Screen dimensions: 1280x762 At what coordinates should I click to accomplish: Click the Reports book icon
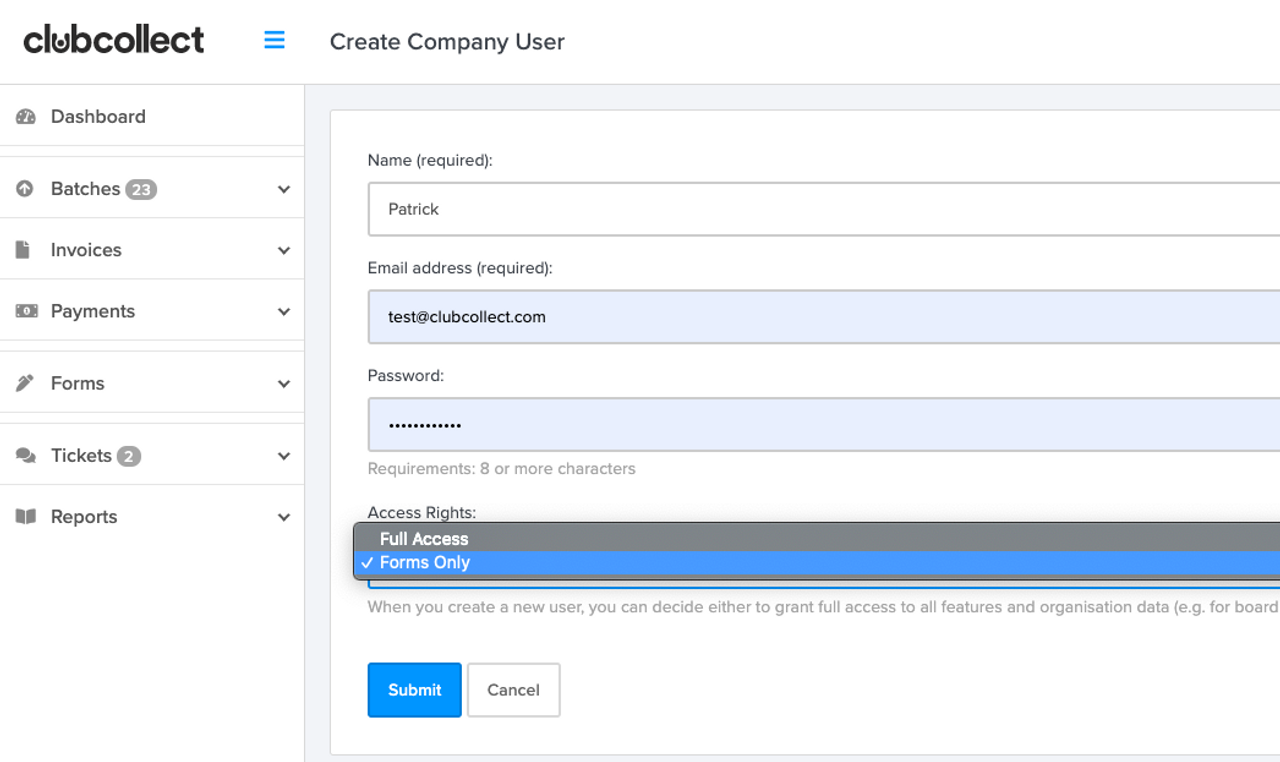coord(26,517)
